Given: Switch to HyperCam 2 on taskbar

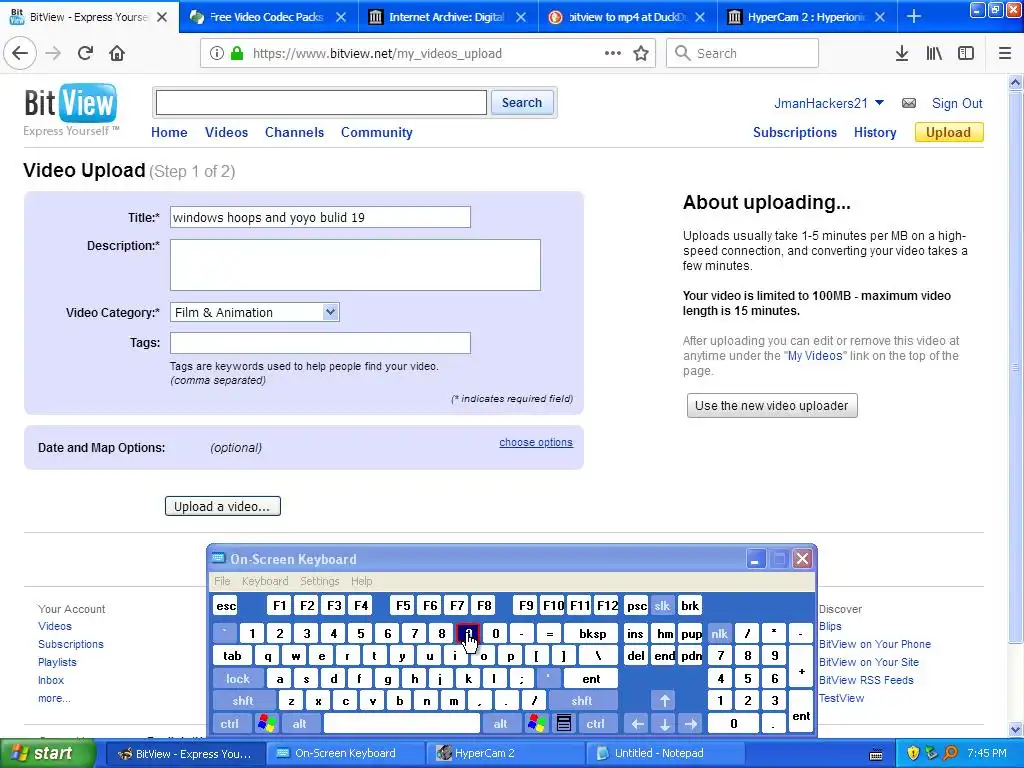Looking at the screenshot, I should 503,753.
